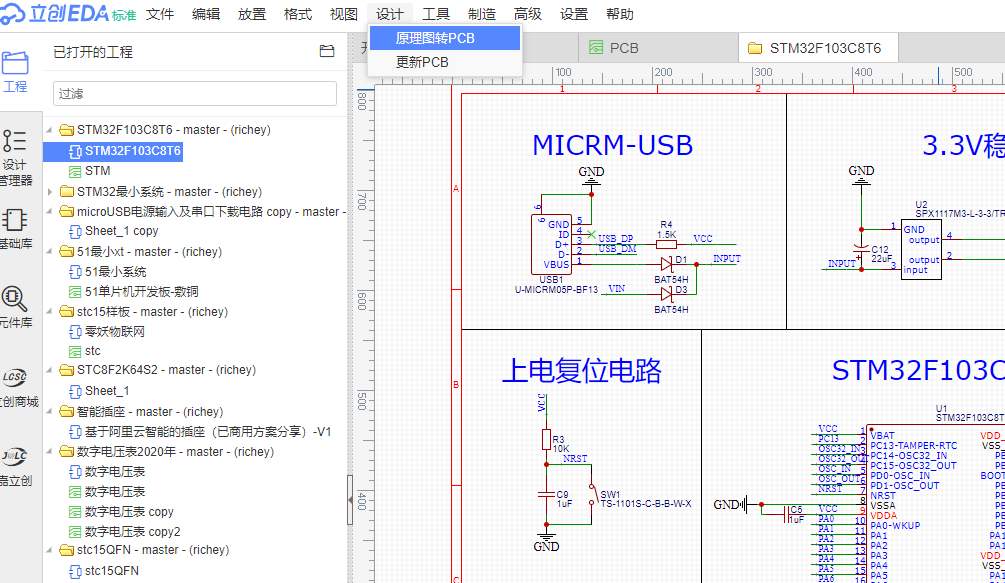Select USB1 connector symbol in schematic
Image resolution: width=1005 pixels, height=583 pixels.
(x=551, y=244)
